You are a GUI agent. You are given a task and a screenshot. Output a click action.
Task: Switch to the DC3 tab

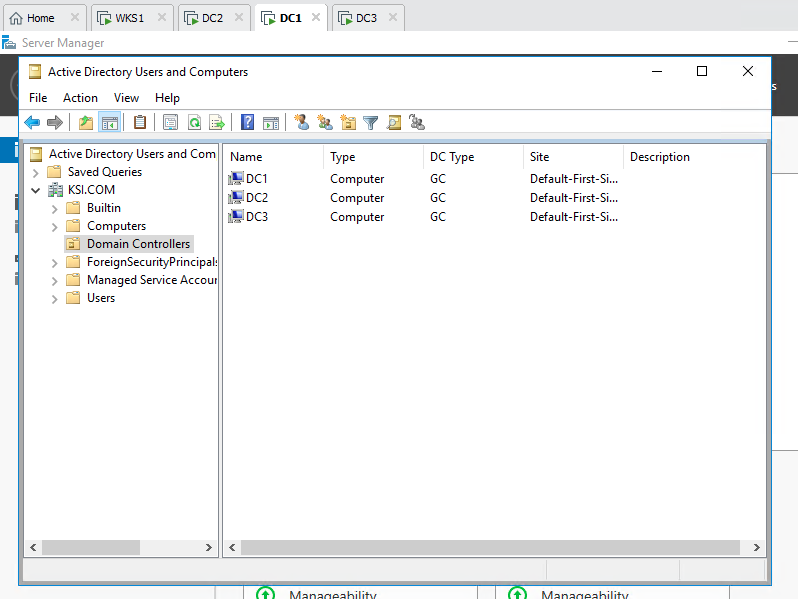[x=366, y=18]
